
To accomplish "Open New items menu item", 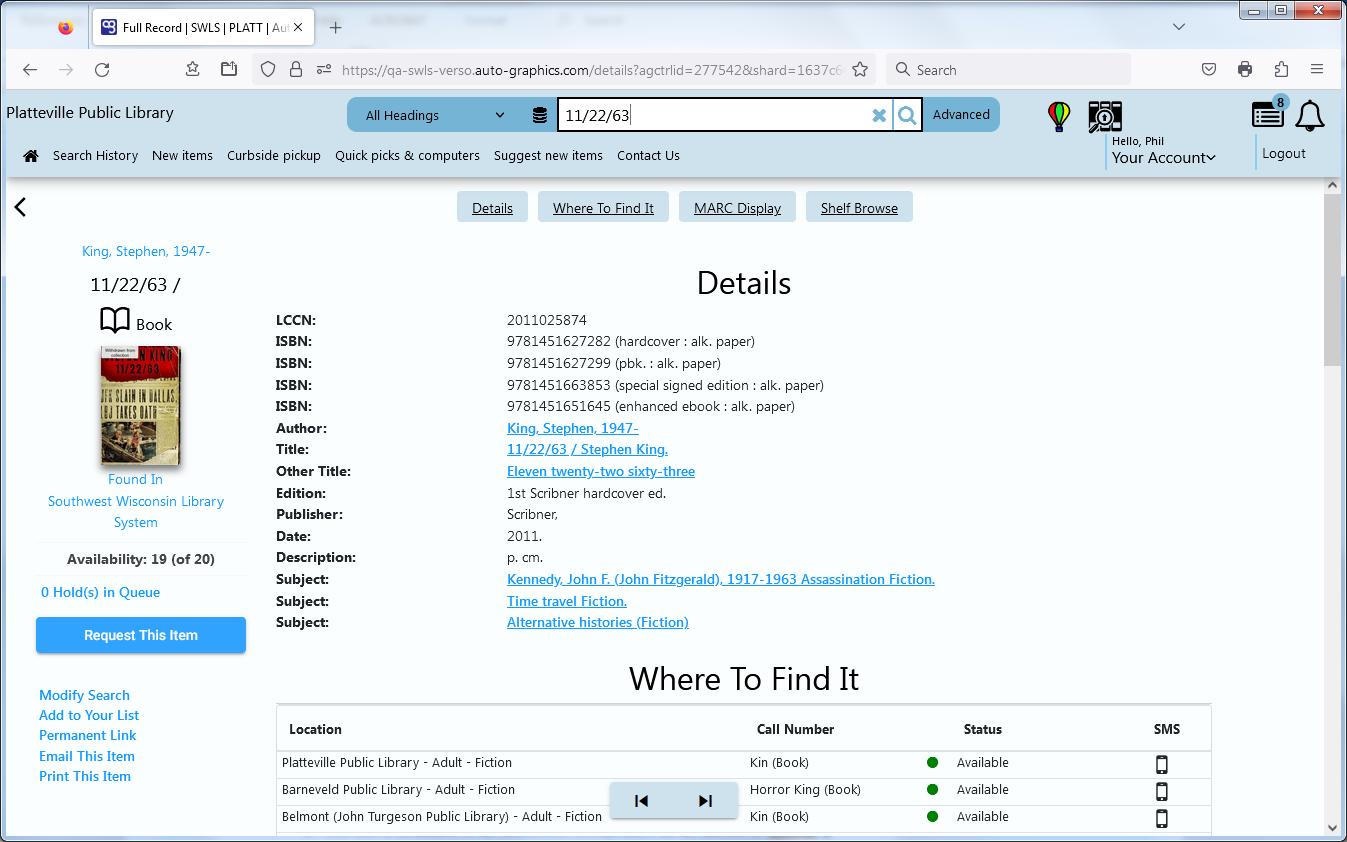I will (x=182, y=156).
